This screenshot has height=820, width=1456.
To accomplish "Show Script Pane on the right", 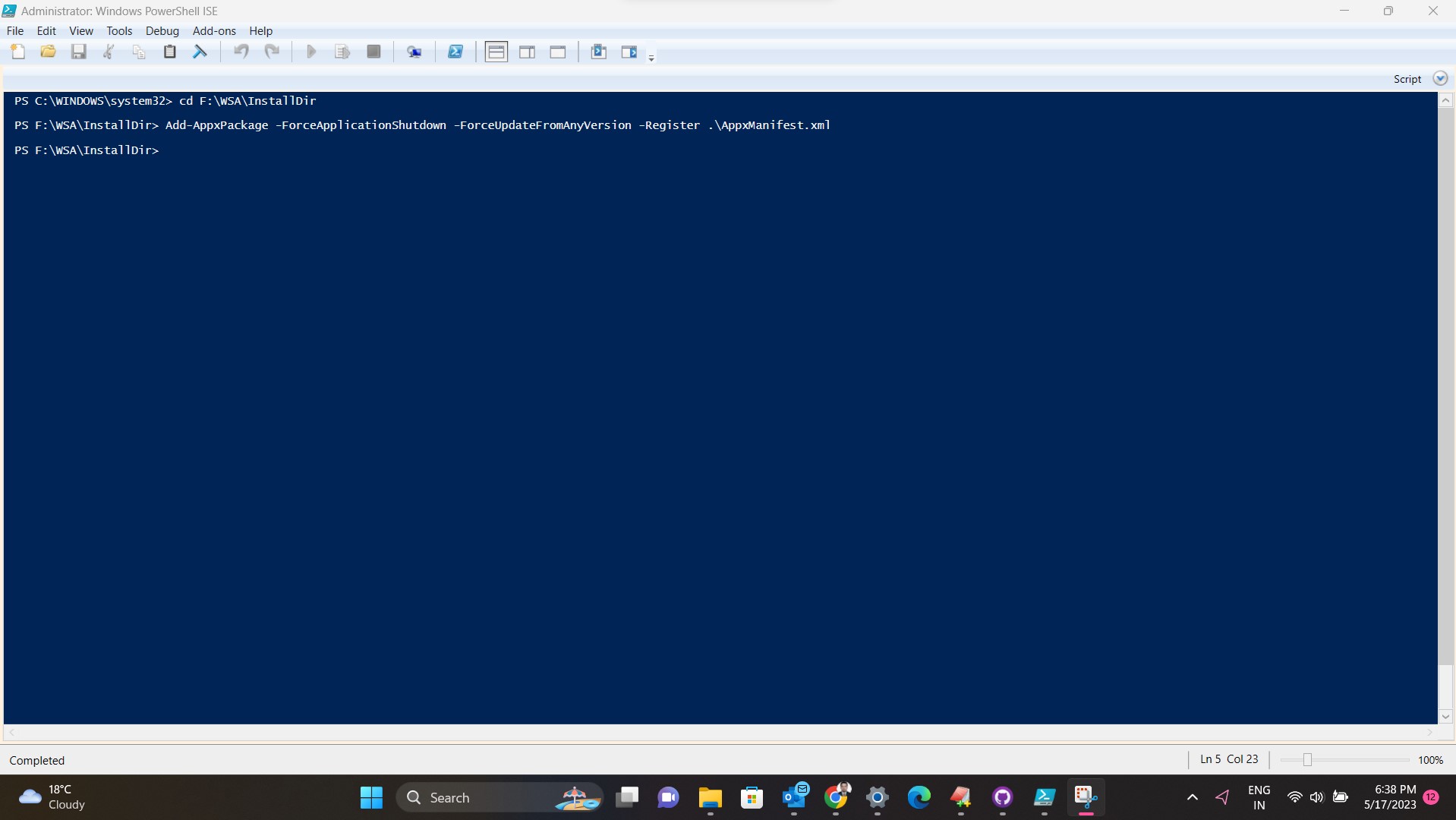I will [x=528, y=51].
